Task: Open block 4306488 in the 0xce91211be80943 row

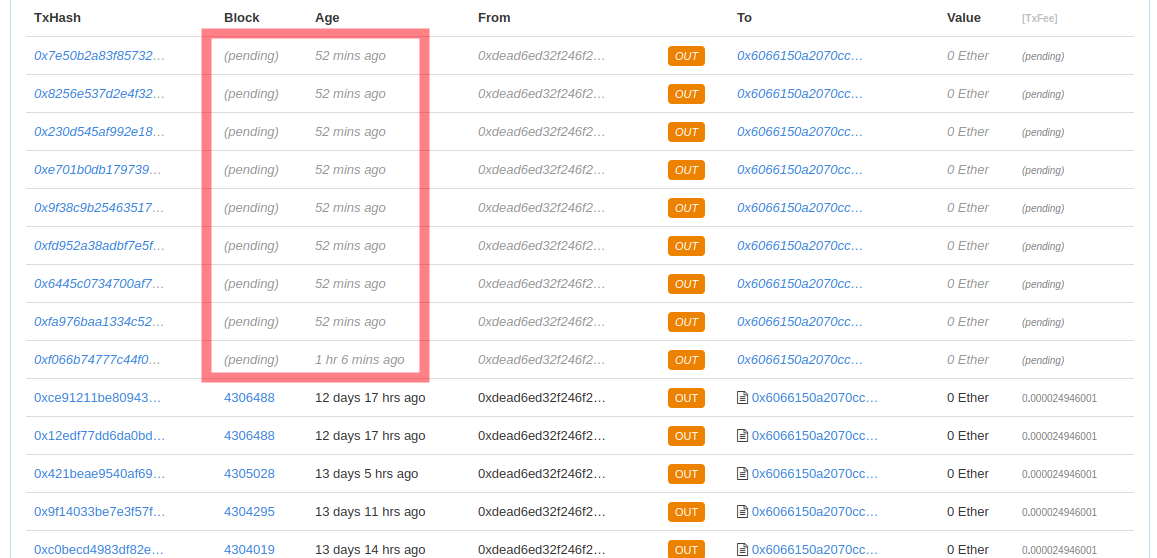Action: pyautogui.click(x=249, y=398)
